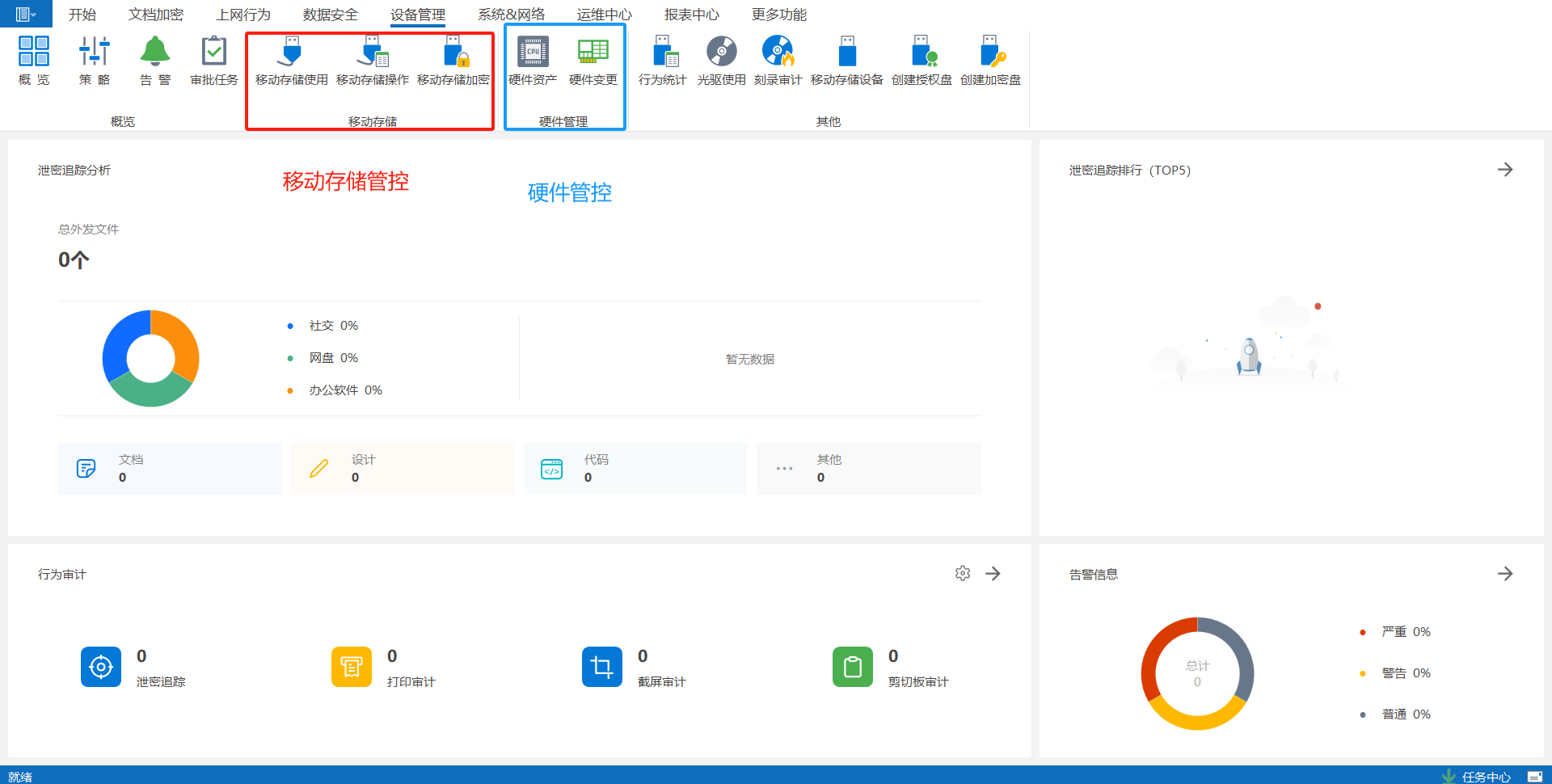Screen dimensions: 1552x784
Task: Open 任务中心 in status bar
Action: click(1477, 776)
